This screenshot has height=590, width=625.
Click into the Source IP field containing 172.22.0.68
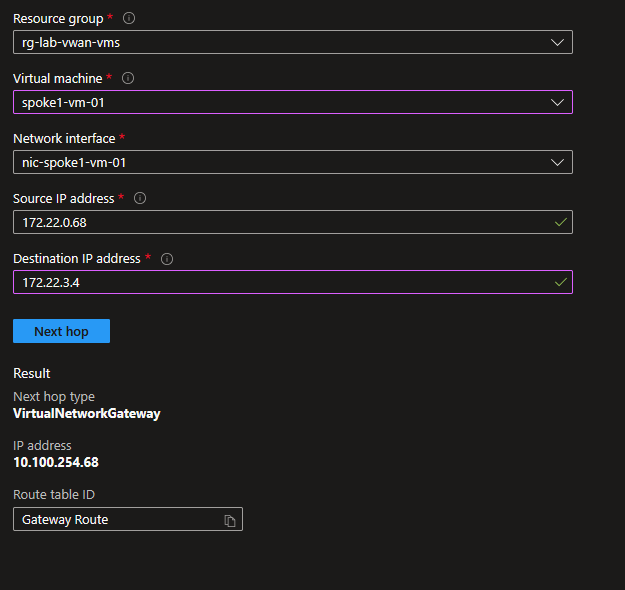(280, 222)
